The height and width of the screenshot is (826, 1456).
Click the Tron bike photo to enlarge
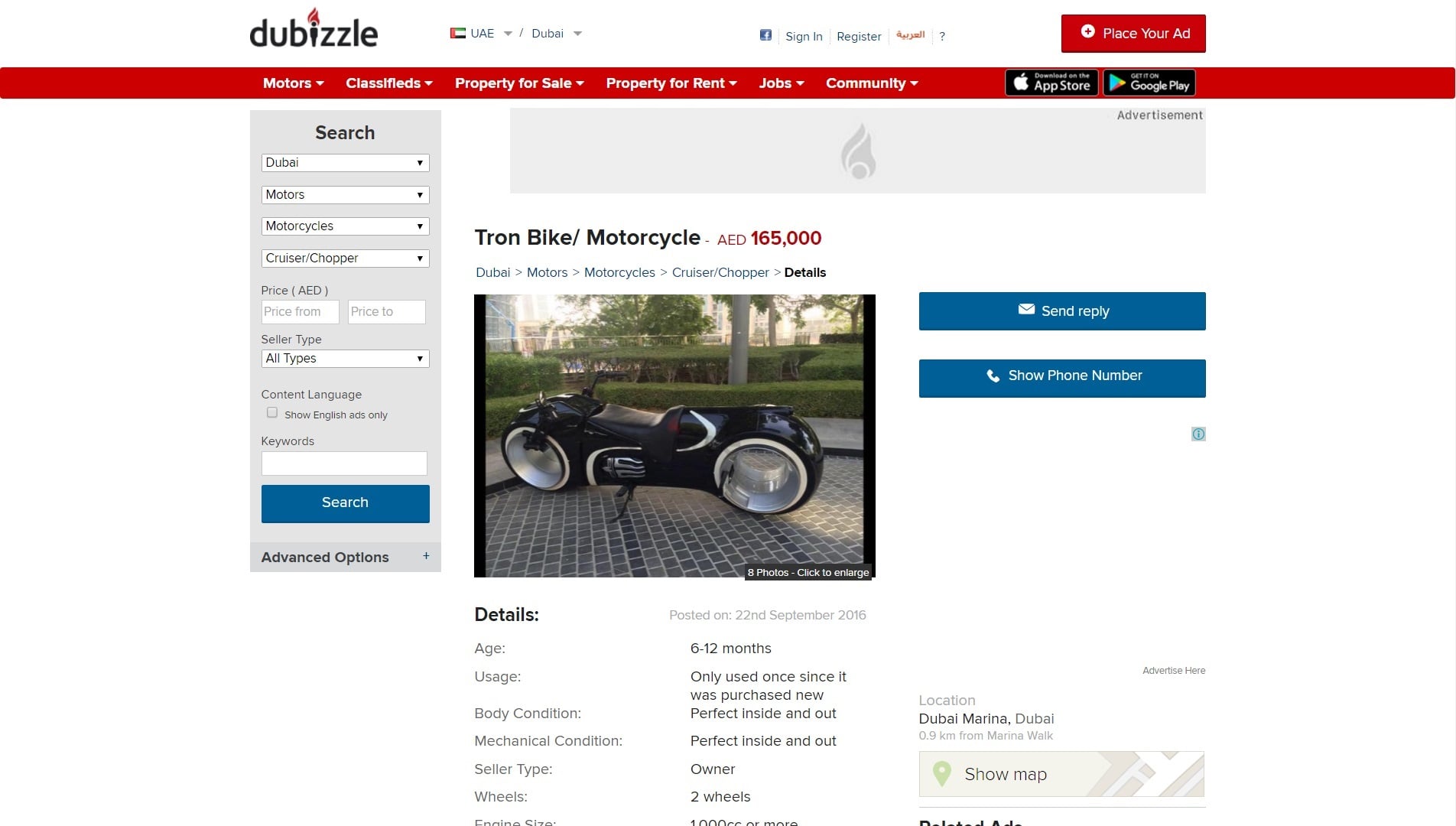(x=674, y=436)
